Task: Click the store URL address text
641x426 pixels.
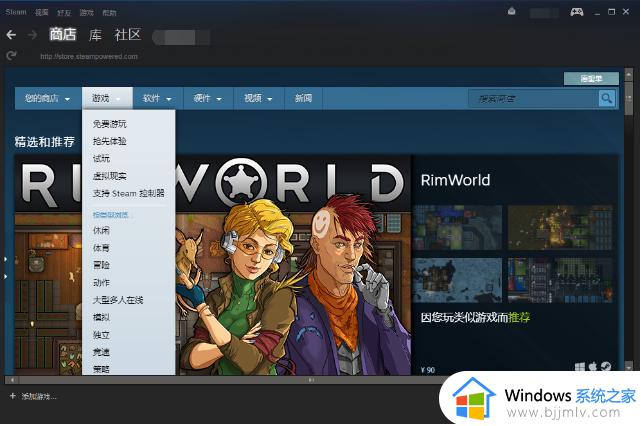Action: pos(89,56)
